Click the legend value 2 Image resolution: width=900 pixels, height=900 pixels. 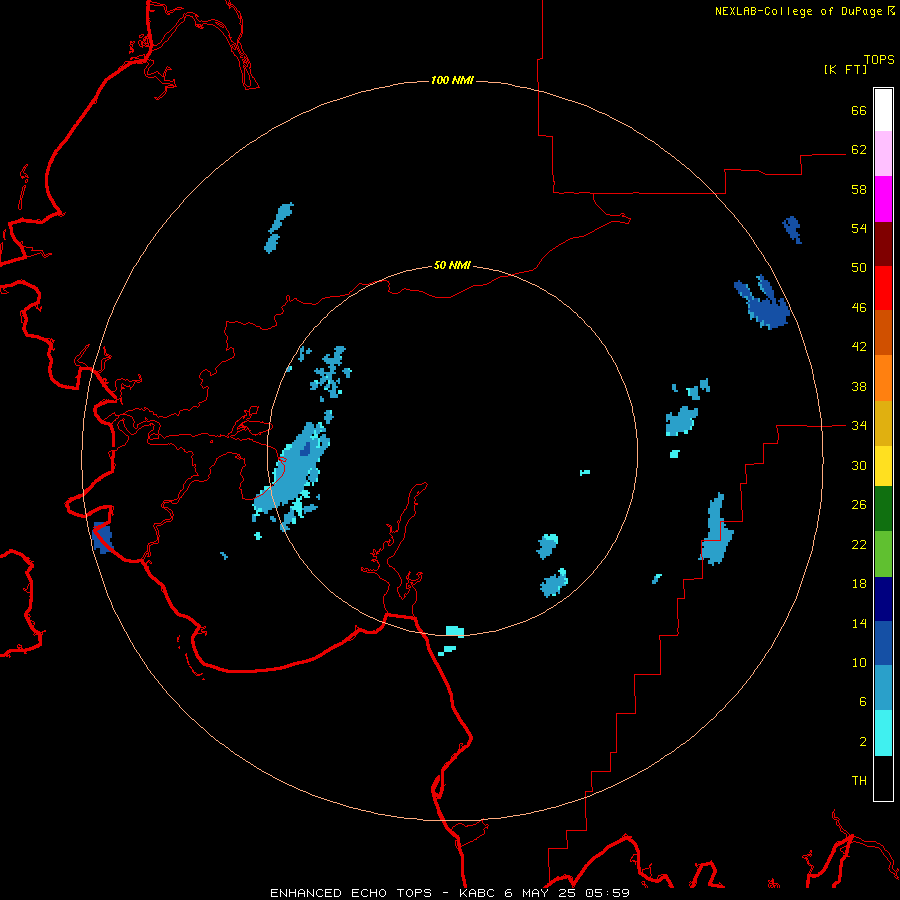tap(863, 742)
